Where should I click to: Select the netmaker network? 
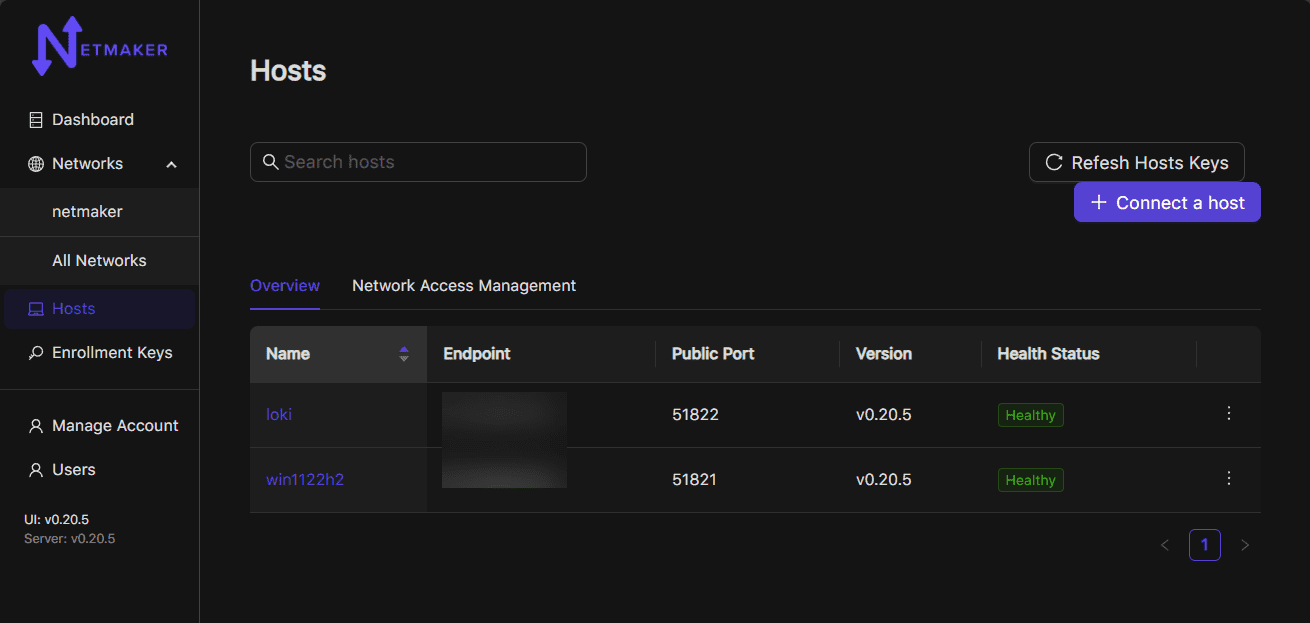pos(87,212)
